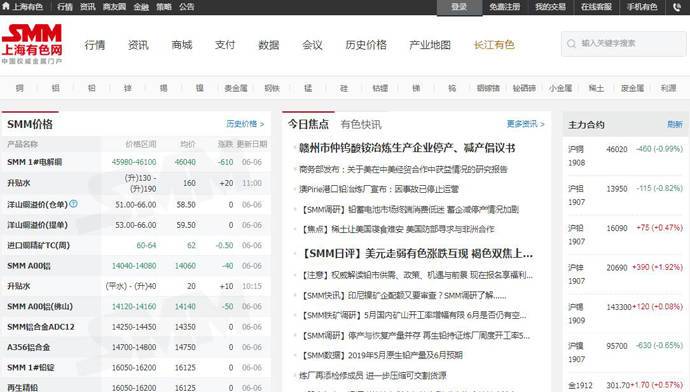Open the 更多资讯 > link
Screen dimensions: 690x392
(x=525, y=124)
